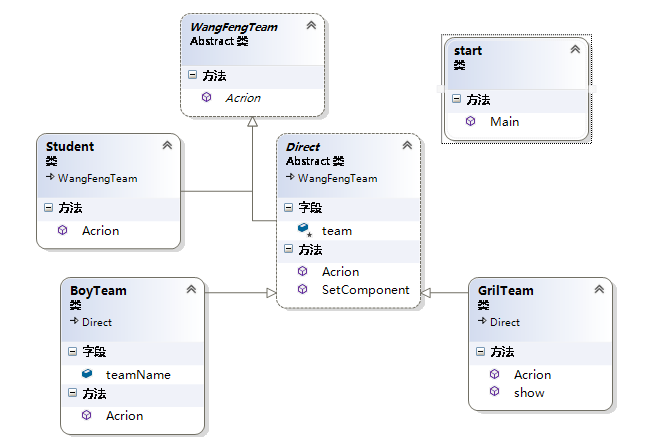Select the GrilTeam class title
Viewport: 656px width, 437px height.
(505, 290)
